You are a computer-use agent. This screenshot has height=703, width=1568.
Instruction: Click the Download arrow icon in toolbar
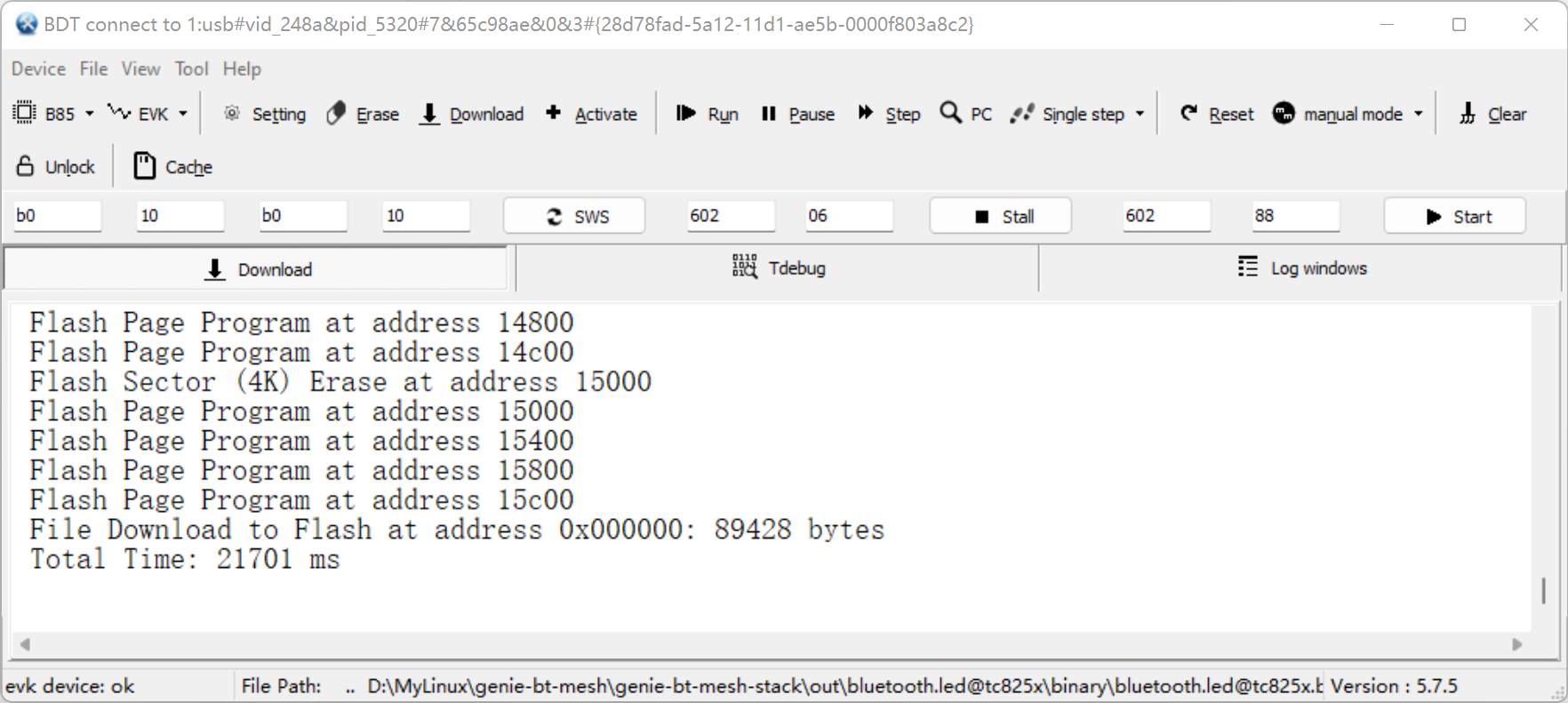pyautogui.click(x=429, y=114)
